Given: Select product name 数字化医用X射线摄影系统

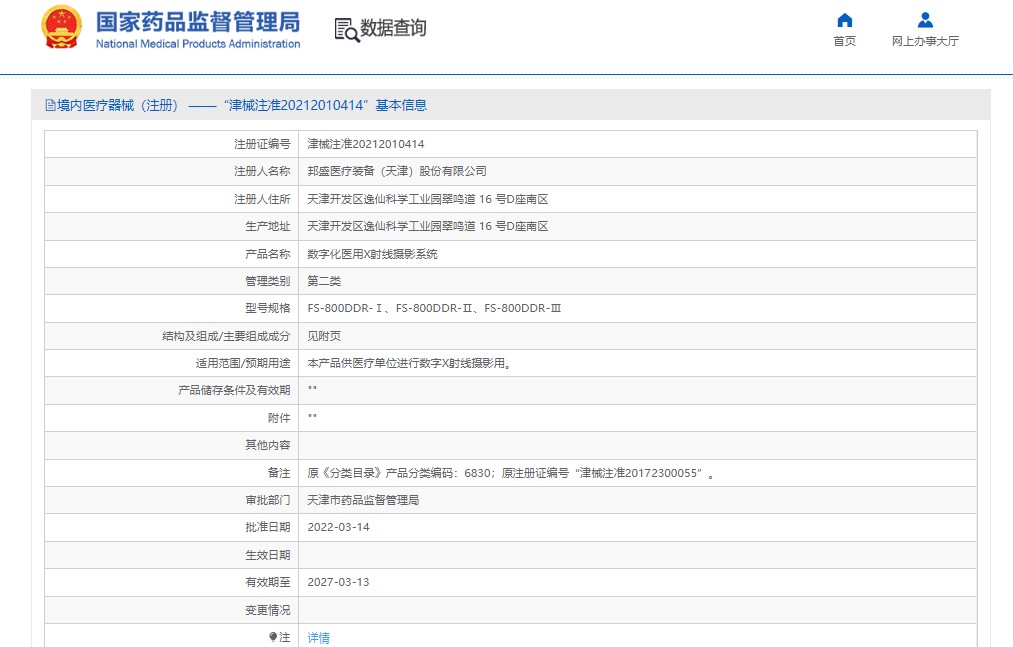Looking at the screenshot, I should (x=372, y=254).
